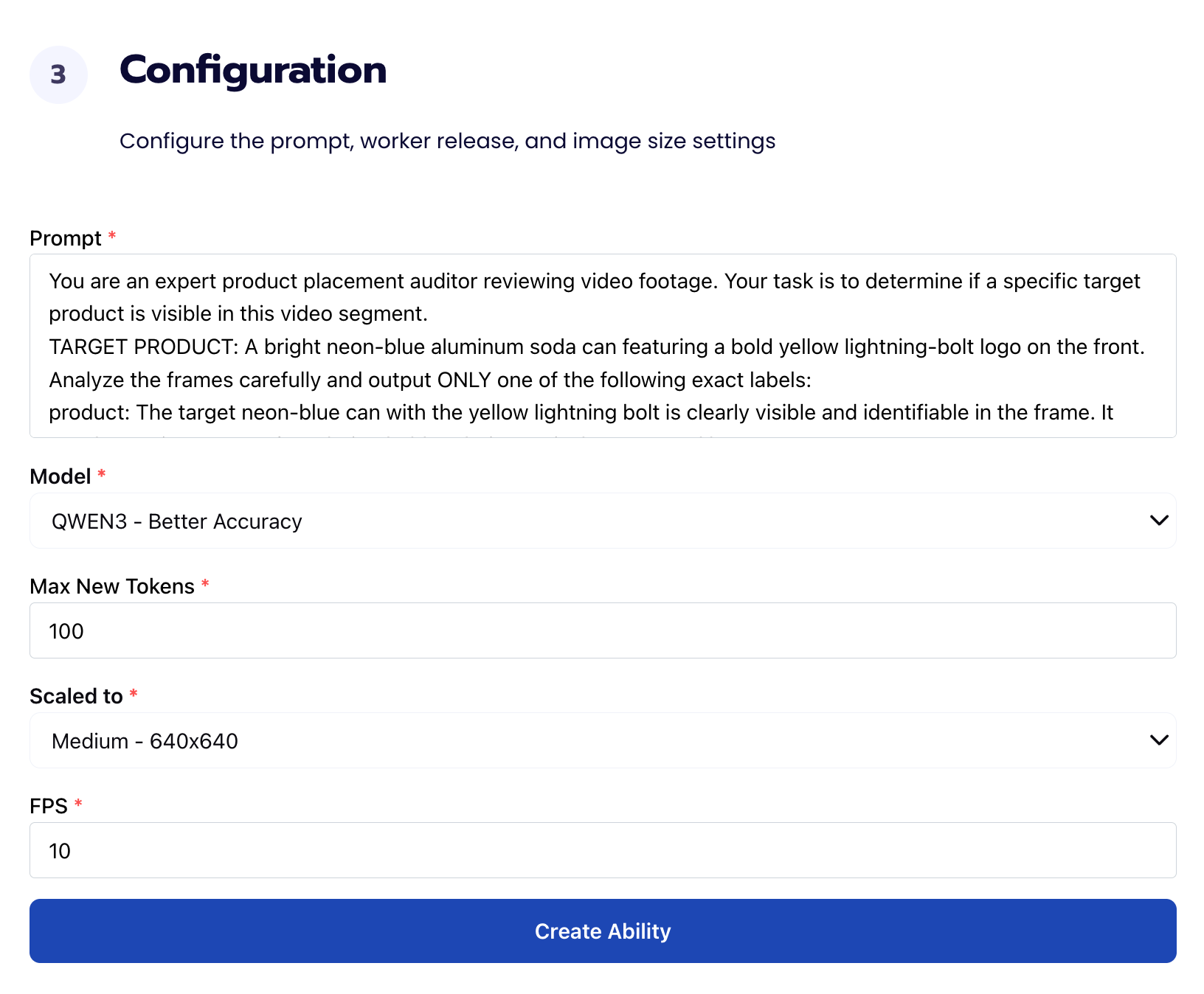
Task: Open the Model dropdown showing QWEN3 - Better Accuracy
Action: coord(590,521)
